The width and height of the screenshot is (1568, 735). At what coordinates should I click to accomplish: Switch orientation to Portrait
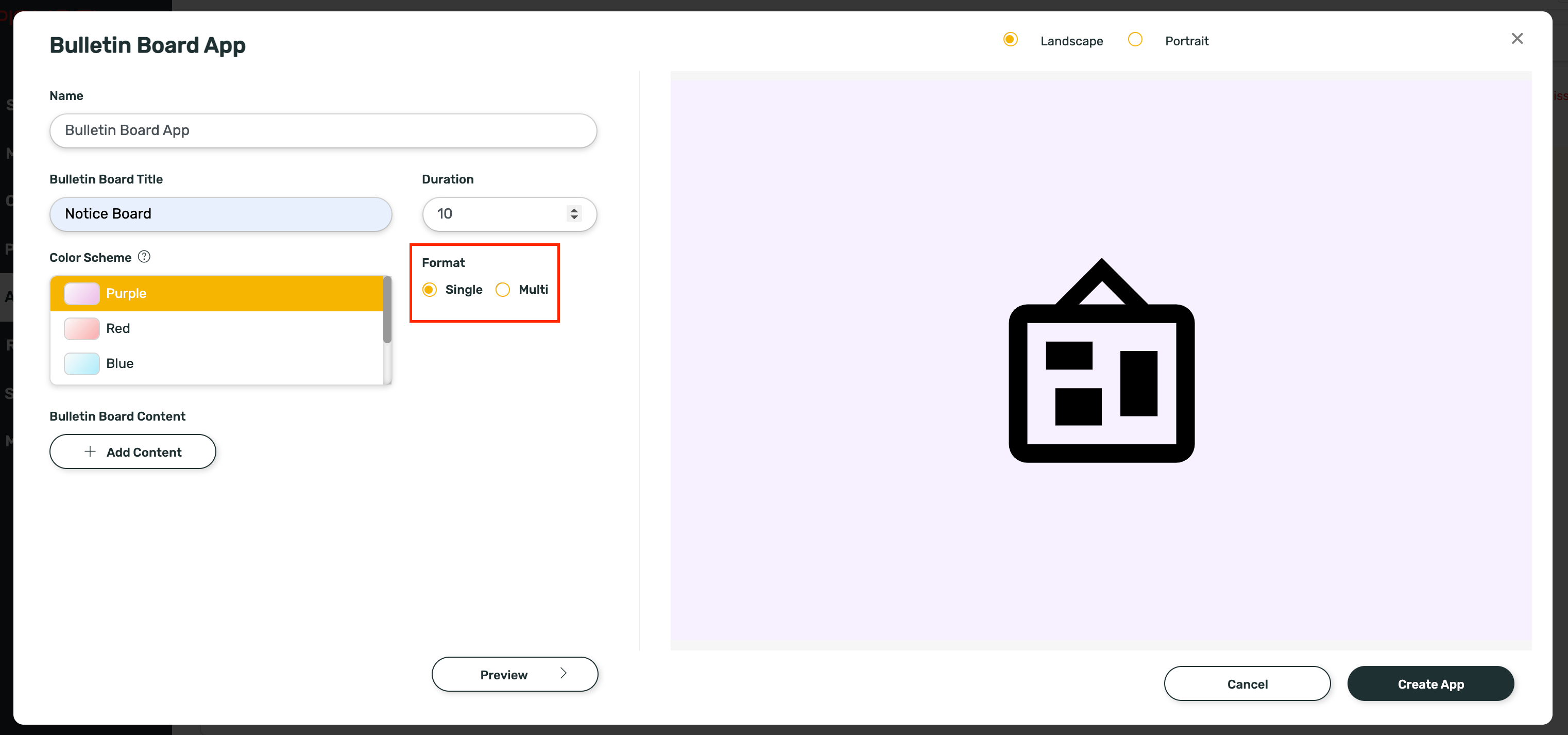pyautogui.click(x=1135, y=39)
